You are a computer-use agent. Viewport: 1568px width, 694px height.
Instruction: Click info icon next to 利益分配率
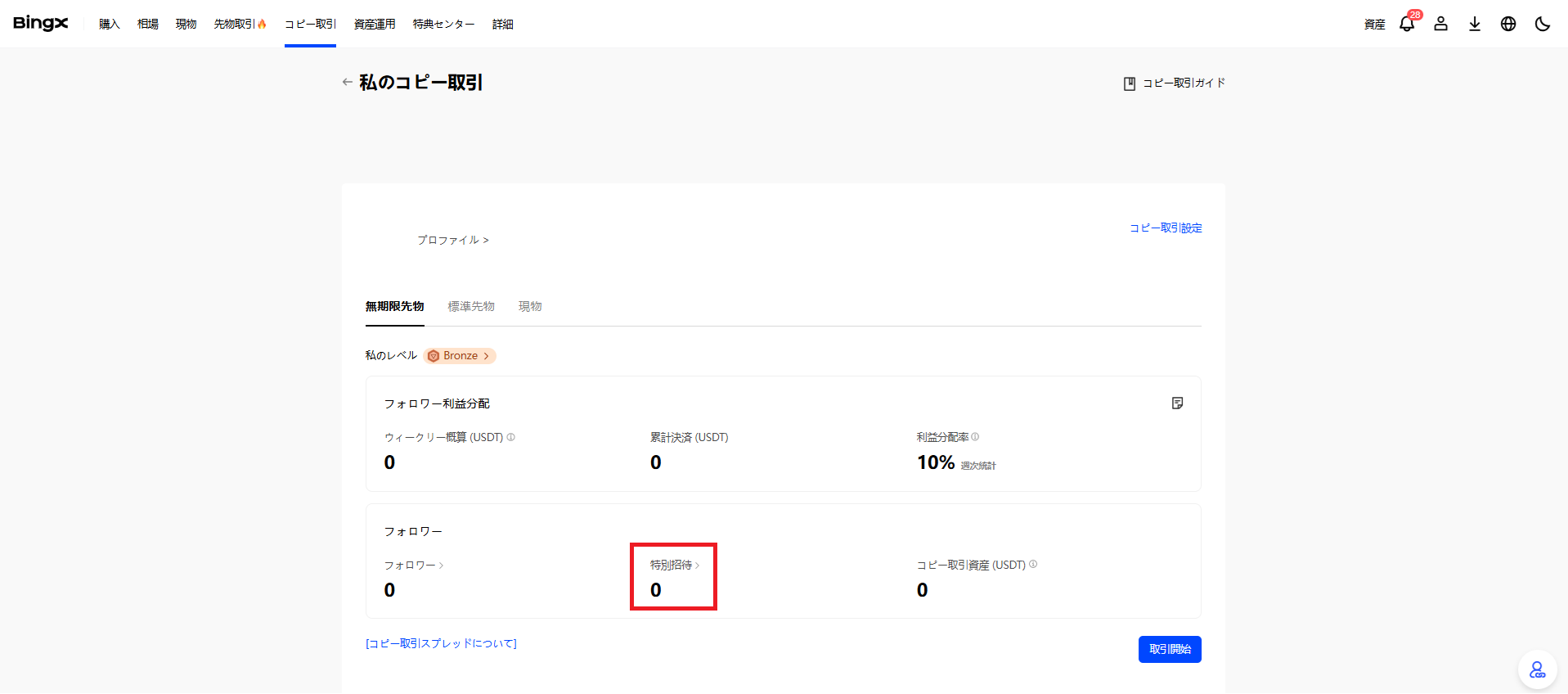tap(975, 437)
